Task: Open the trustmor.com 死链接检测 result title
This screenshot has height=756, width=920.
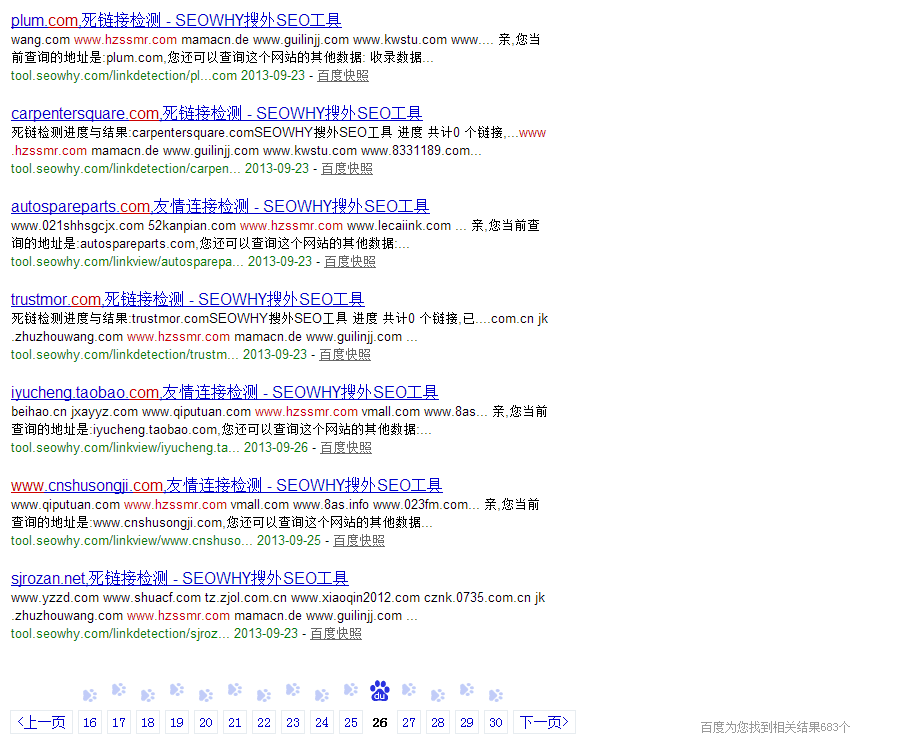Action: 188,299
